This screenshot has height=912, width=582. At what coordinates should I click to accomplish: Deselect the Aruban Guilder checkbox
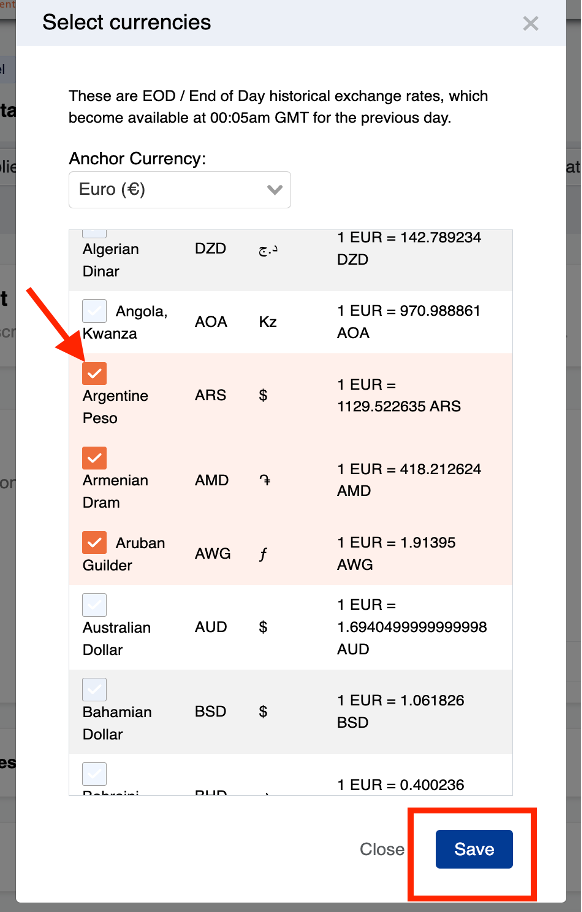coord(94,542)
